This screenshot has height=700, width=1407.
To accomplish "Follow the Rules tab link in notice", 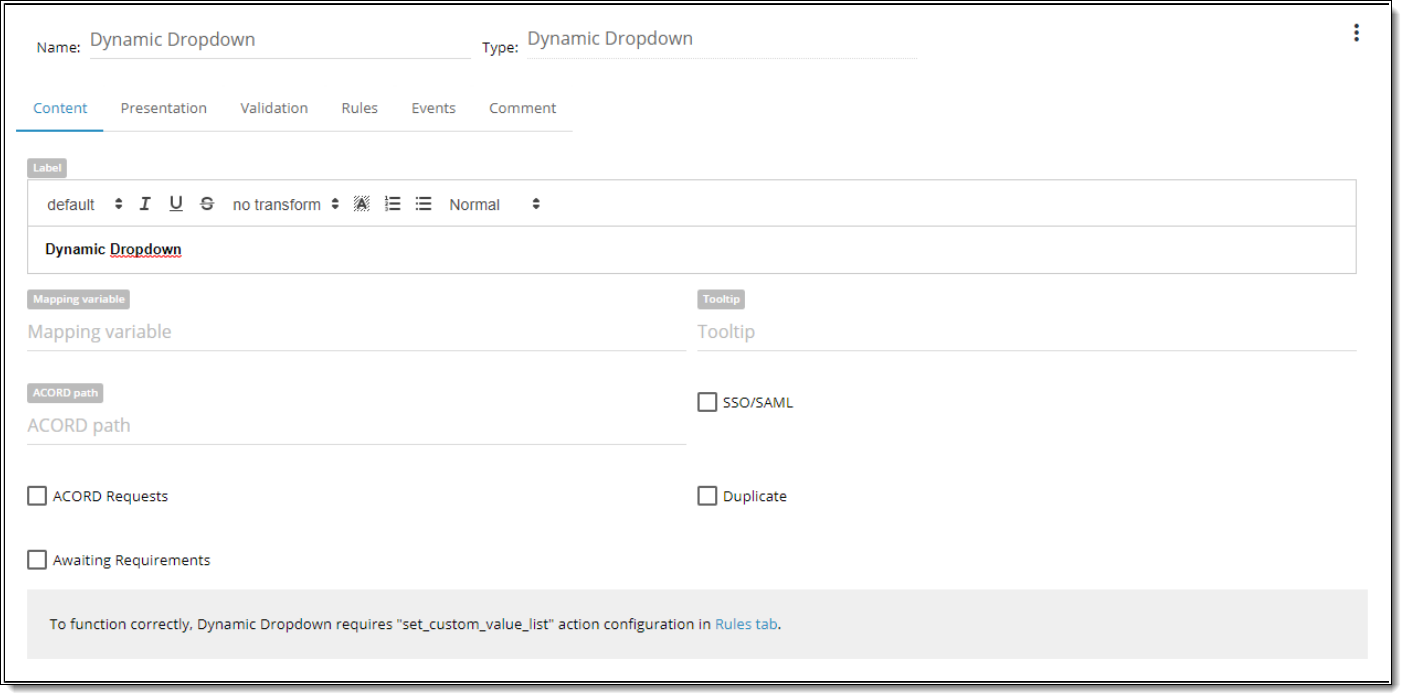I will tap(746, 624).
